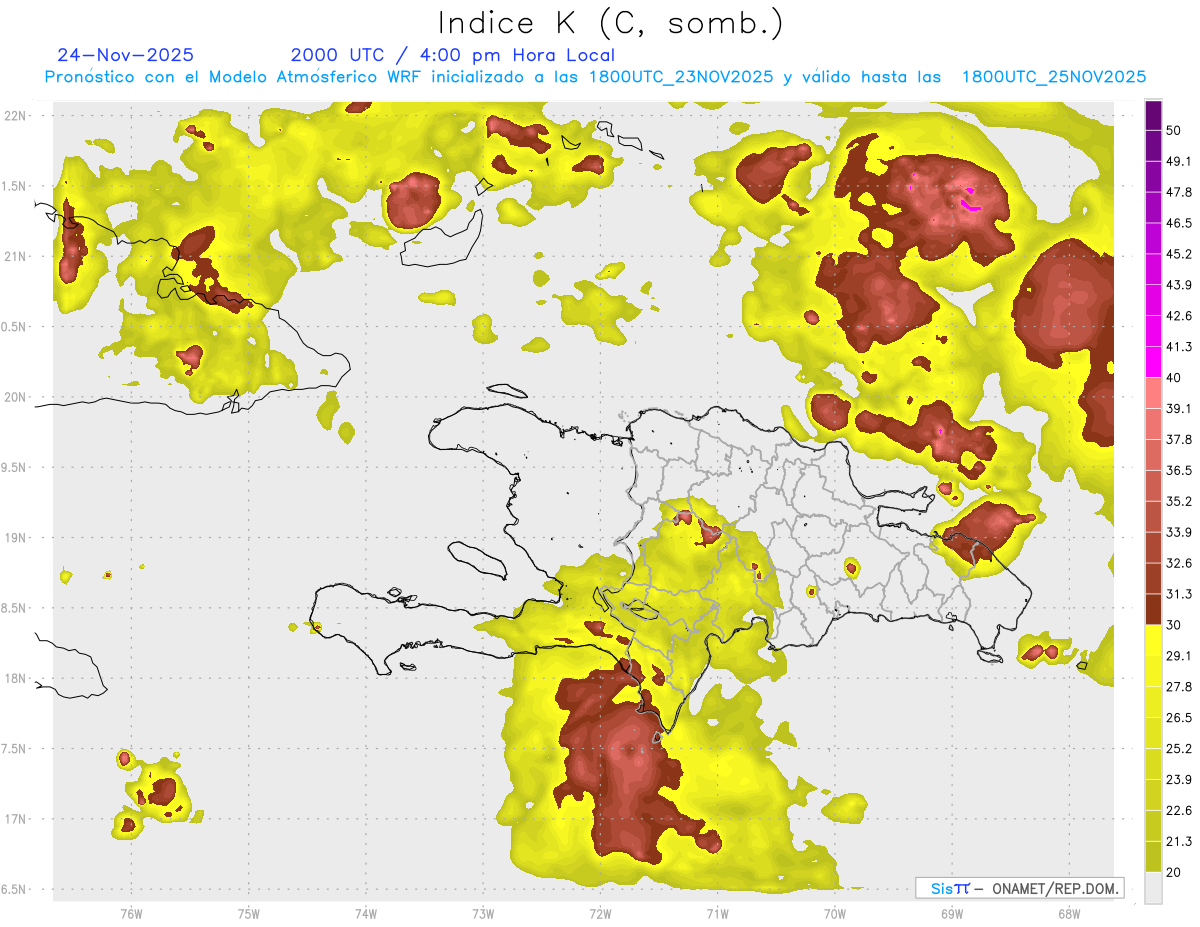
Task: Click the '74W' longitude label
Action: [x=366, y=914]
